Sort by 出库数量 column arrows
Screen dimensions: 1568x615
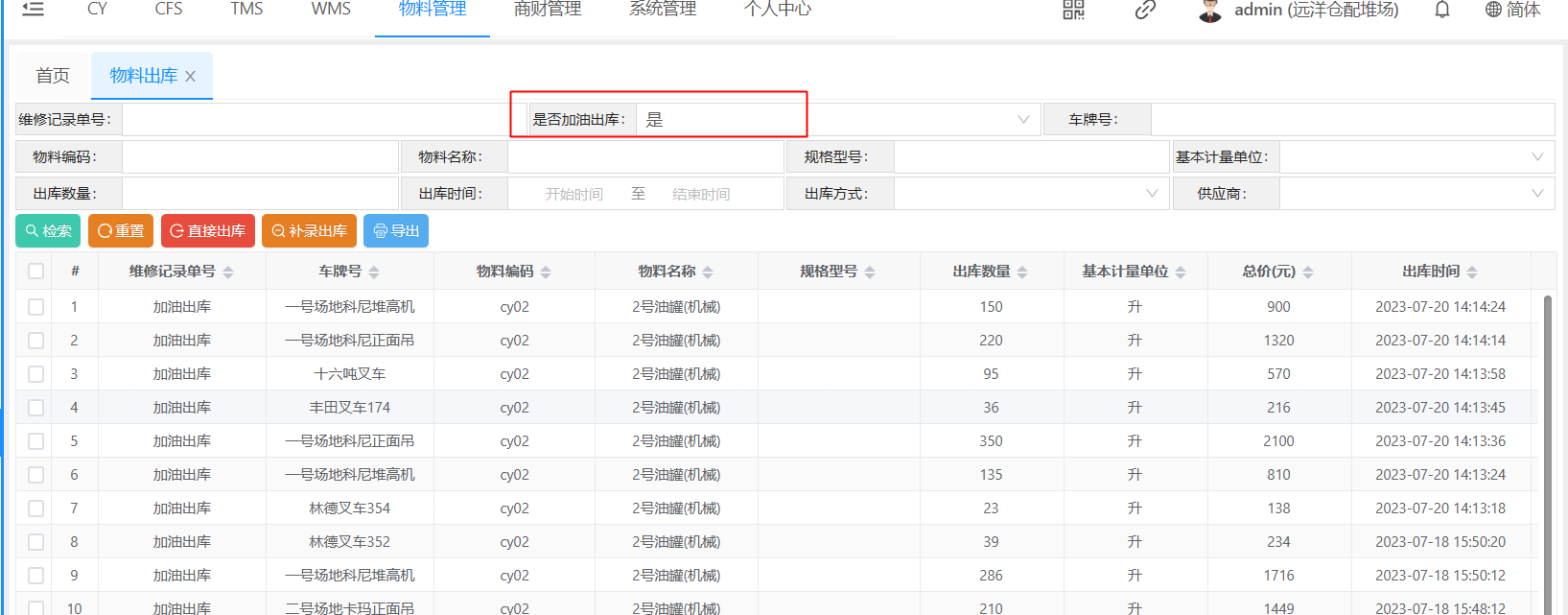[1022, 272]
